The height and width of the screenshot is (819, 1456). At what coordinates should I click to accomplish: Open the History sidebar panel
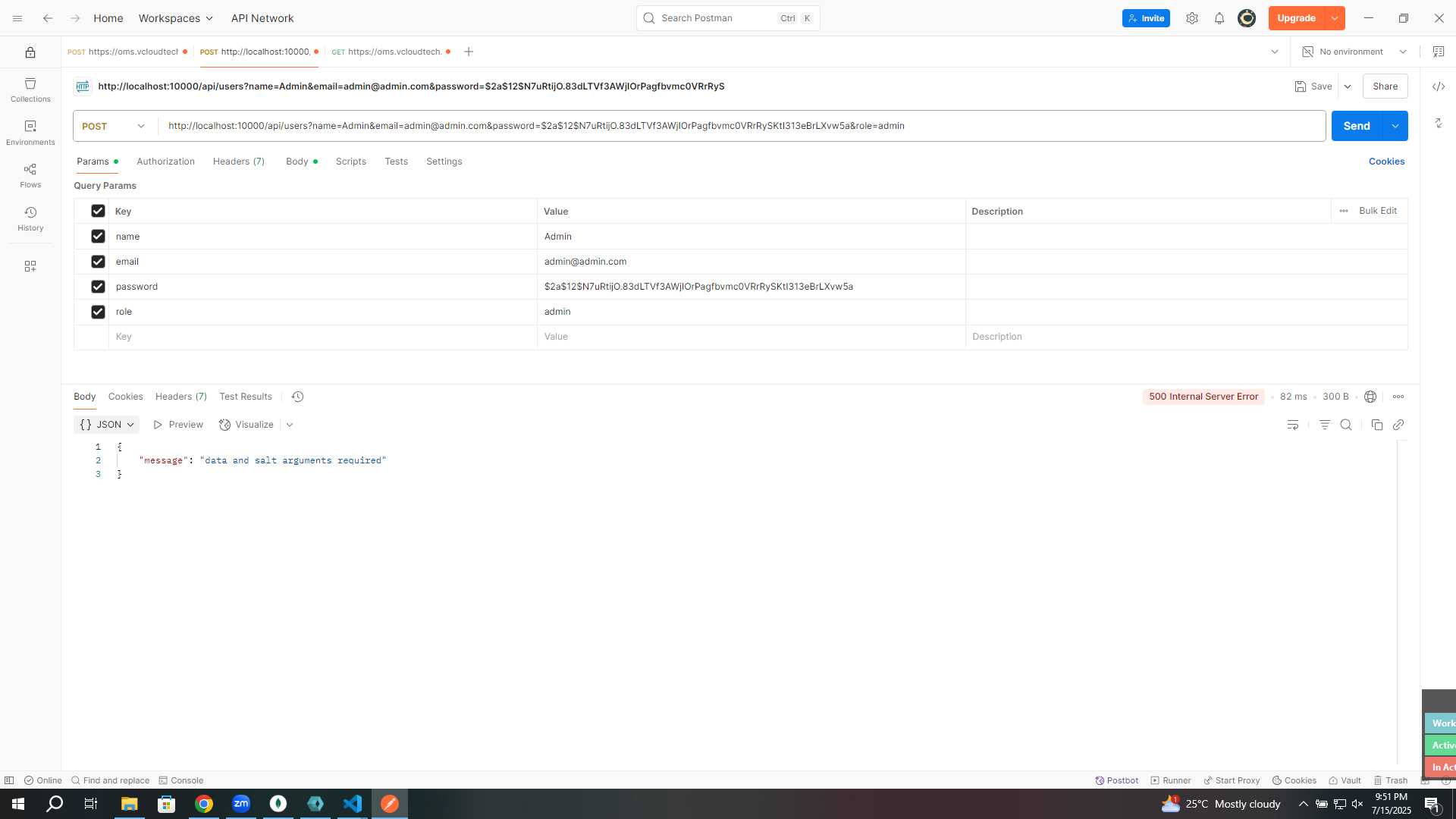pos(30,218)
